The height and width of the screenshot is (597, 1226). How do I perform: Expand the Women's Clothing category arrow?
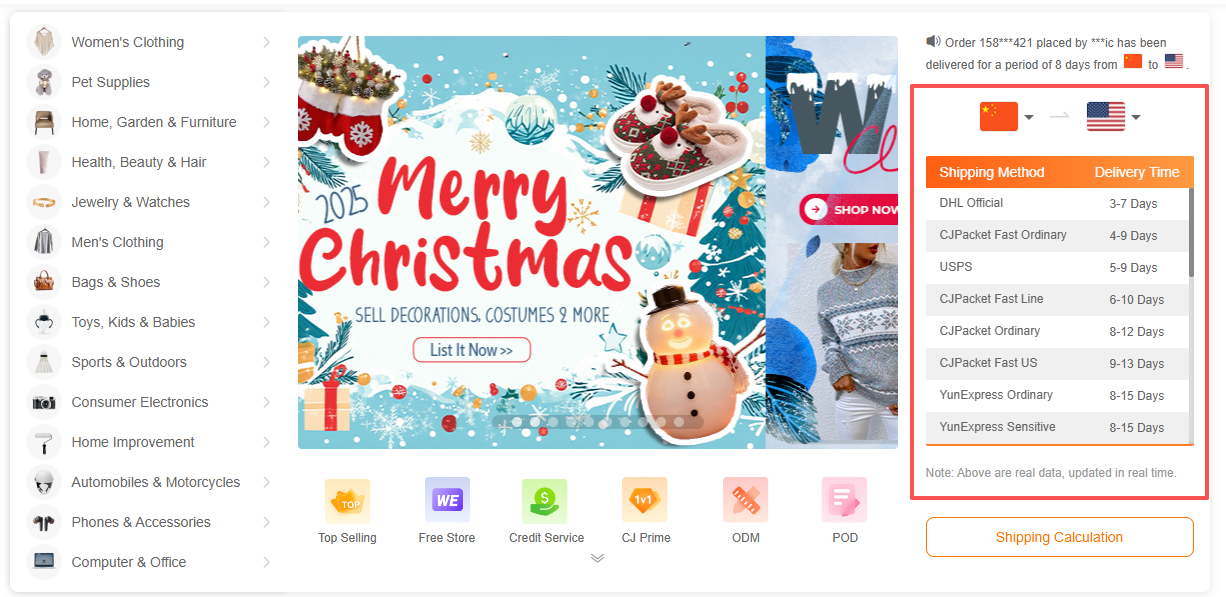266,42
